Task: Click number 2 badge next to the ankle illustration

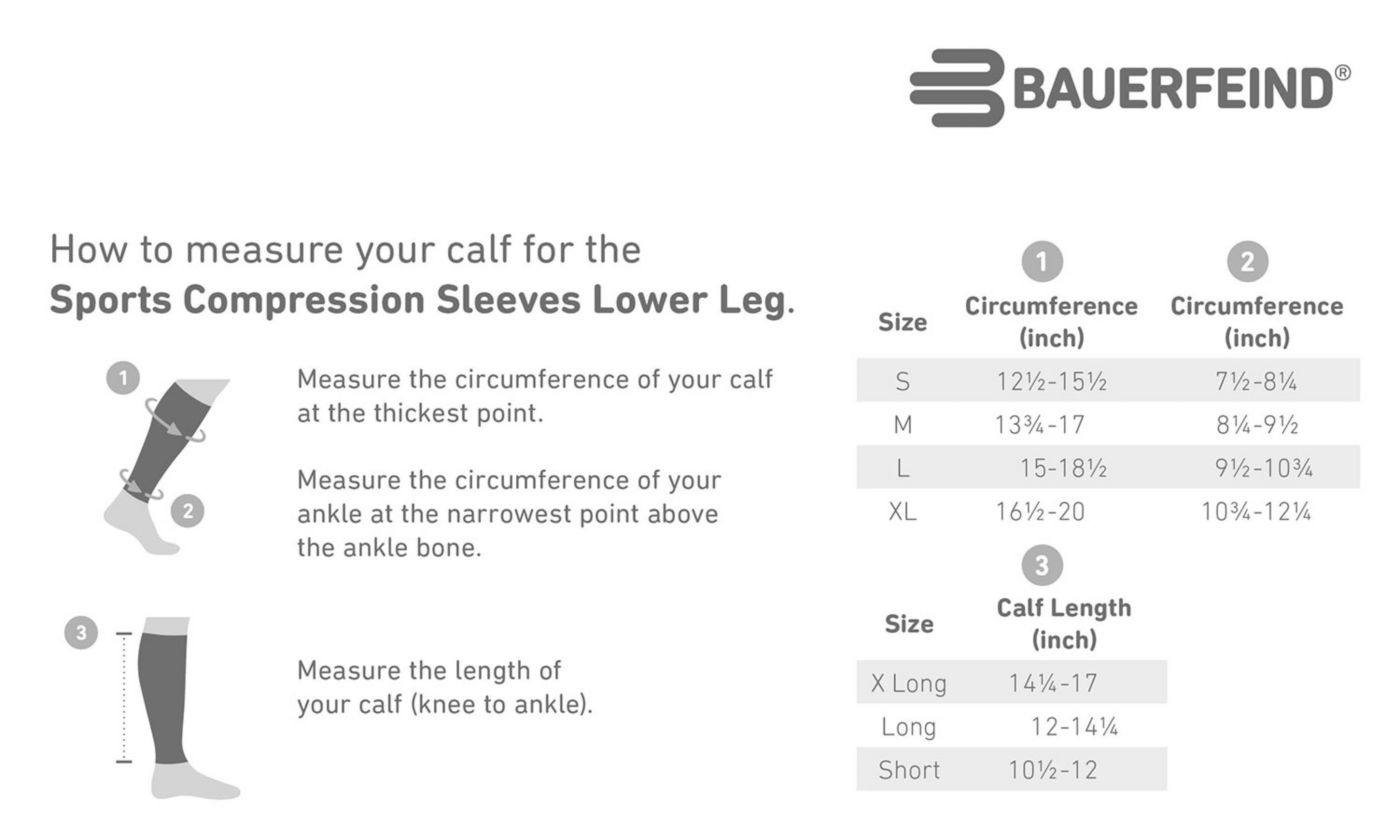Action: (x=187, y=511)
